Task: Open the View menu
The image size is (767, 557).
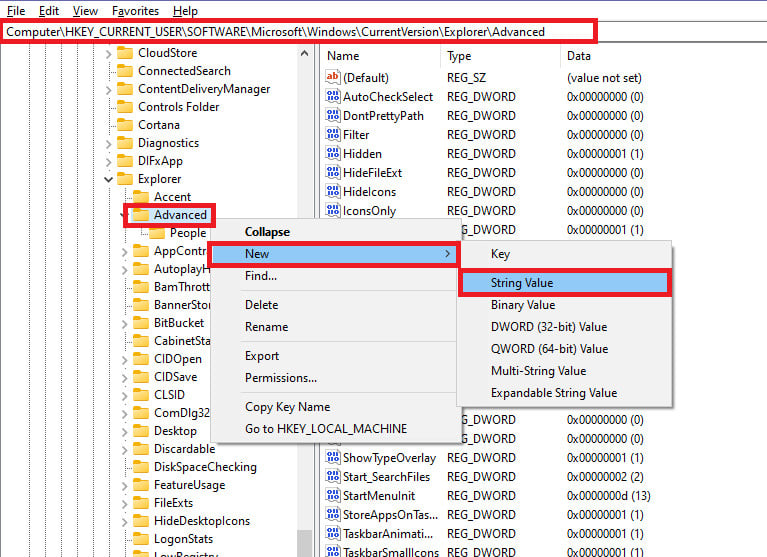Action: (x=85, y=11)
